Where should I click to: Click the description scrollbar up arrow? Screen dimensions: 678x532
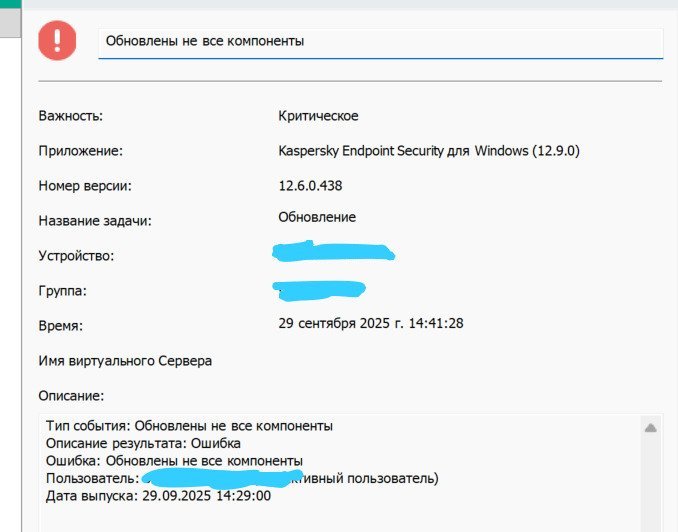coord(650,428)
